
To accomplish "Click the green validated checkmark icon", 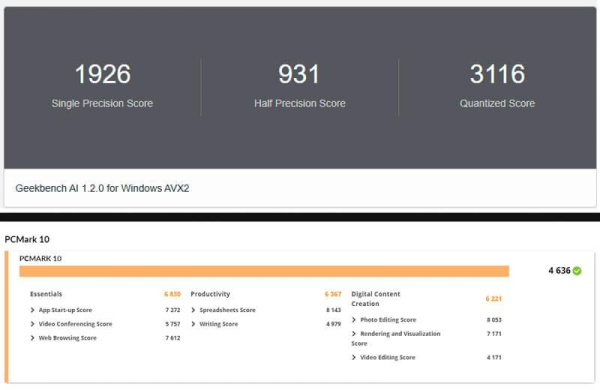I will [577, 271].
